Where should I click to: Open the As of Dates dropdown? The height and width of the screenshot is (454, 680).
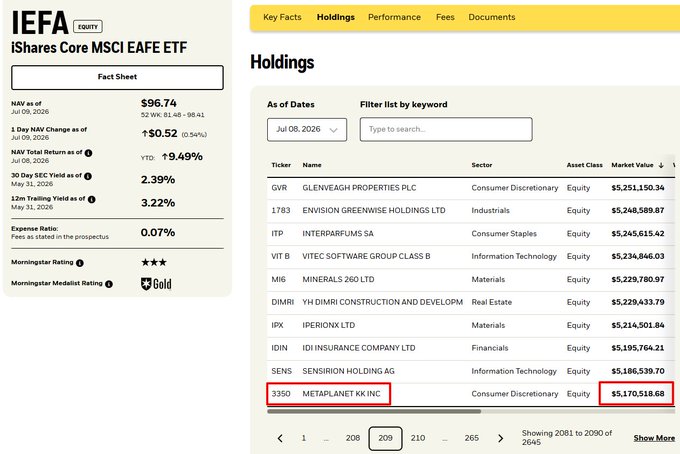pos(307,130)
